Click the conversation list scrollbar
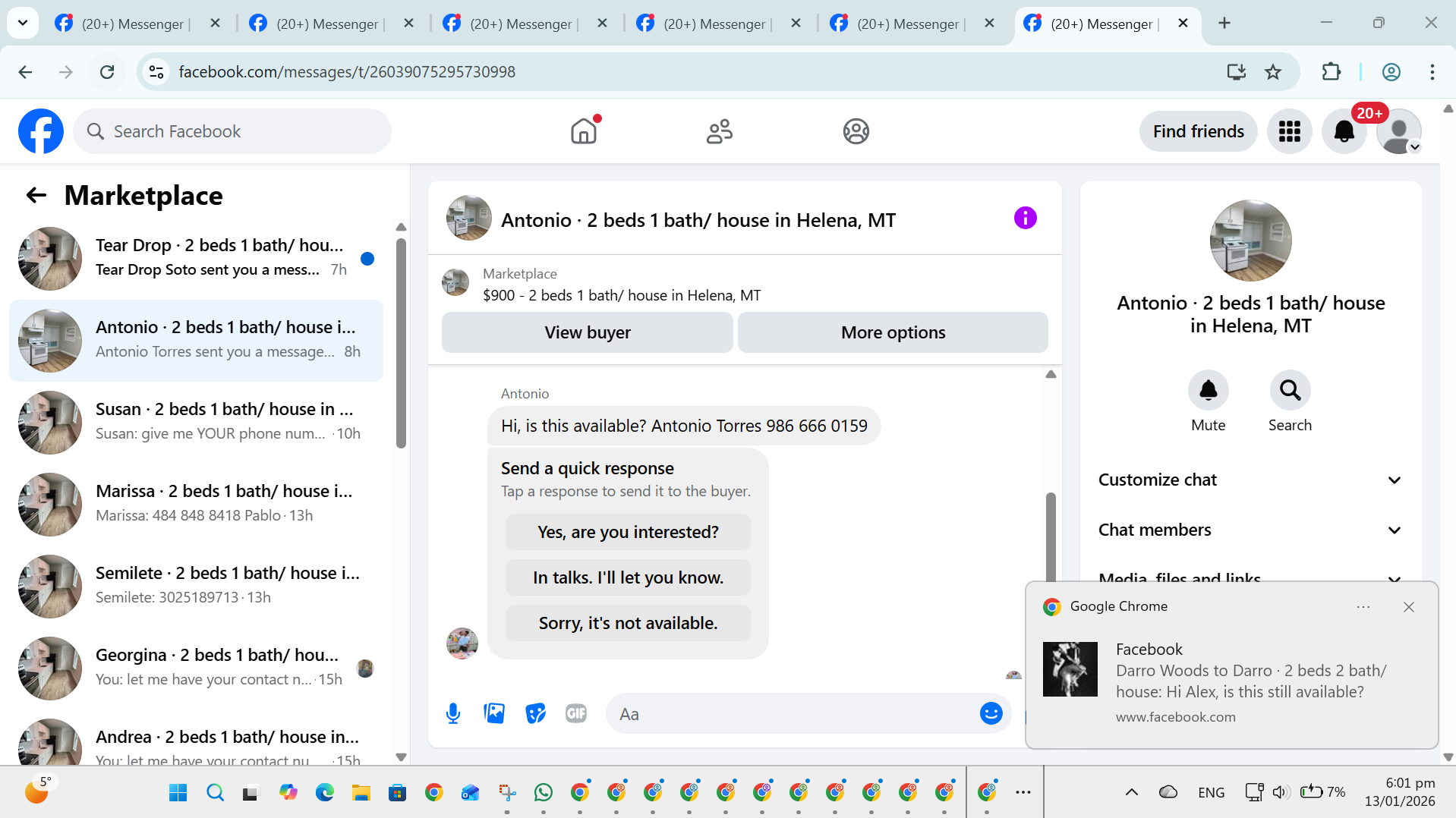 tap(401, 343)
